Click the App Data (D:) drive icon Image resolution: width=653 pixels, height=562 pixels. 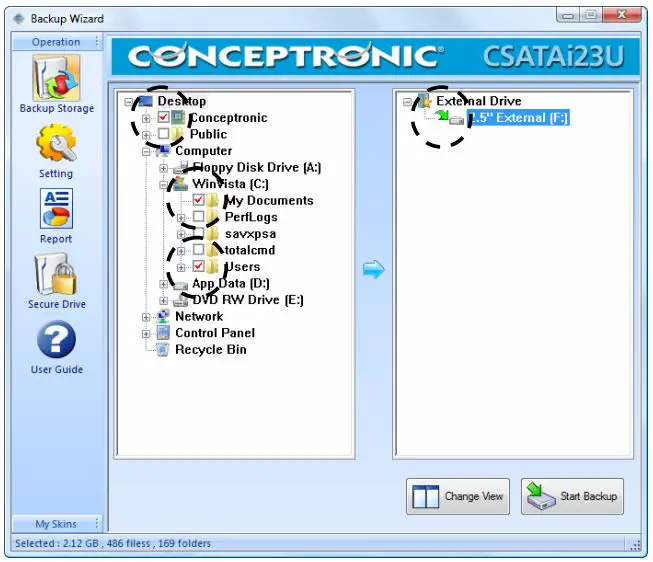tap(180, 285)
